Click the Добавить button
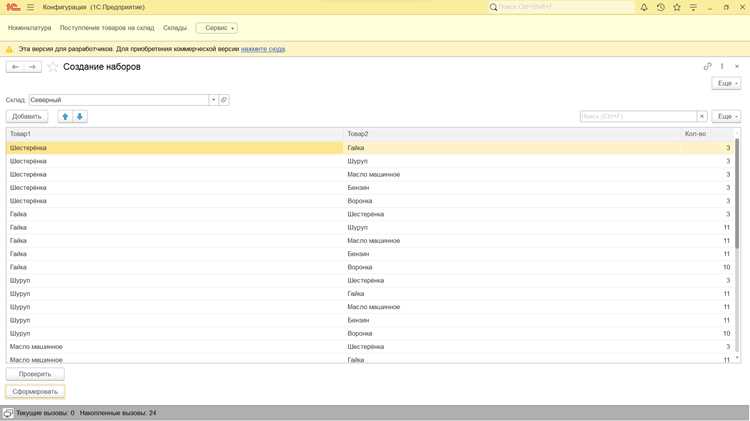The height and width of the screenshot is (421, 750). point(27,116)
